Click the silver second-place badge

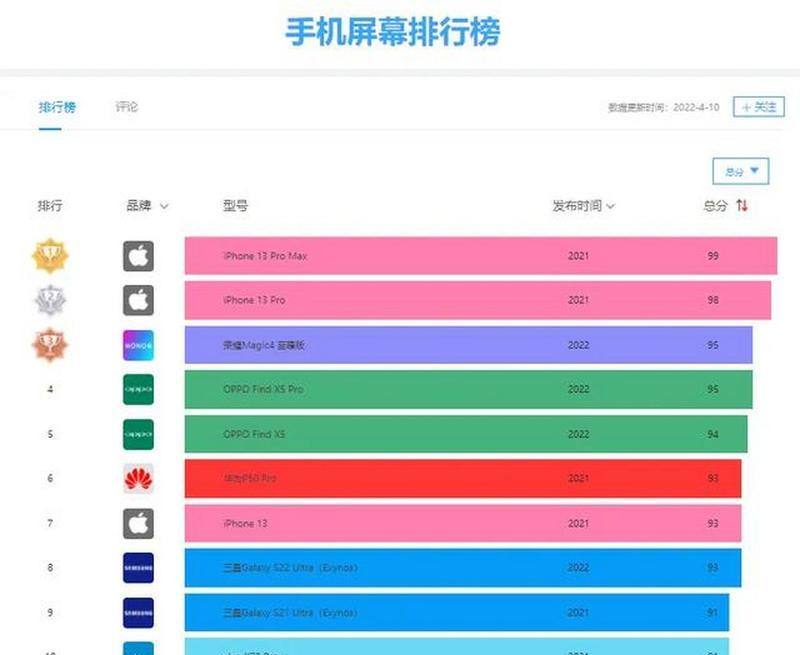(x=50, y=300)
